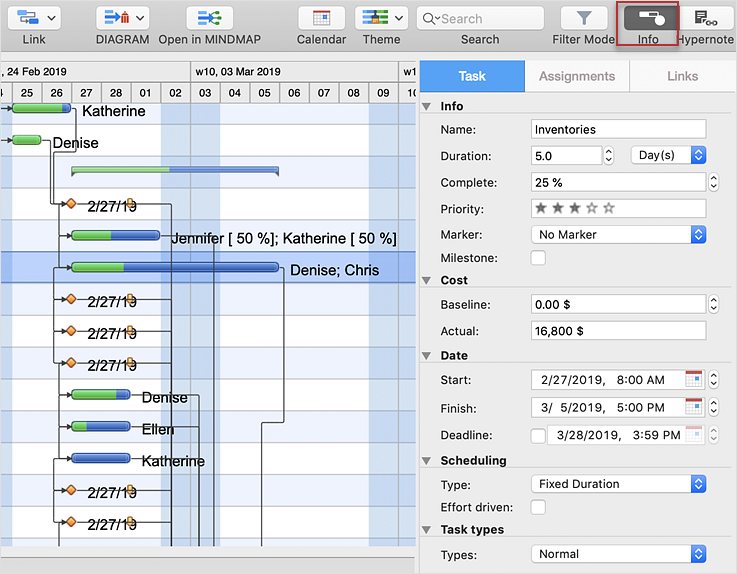Viewport: 737px width, 574px height.
Task: Open the Scheduling Type Fixed Duration dropdown
Action: coord(618,484)
